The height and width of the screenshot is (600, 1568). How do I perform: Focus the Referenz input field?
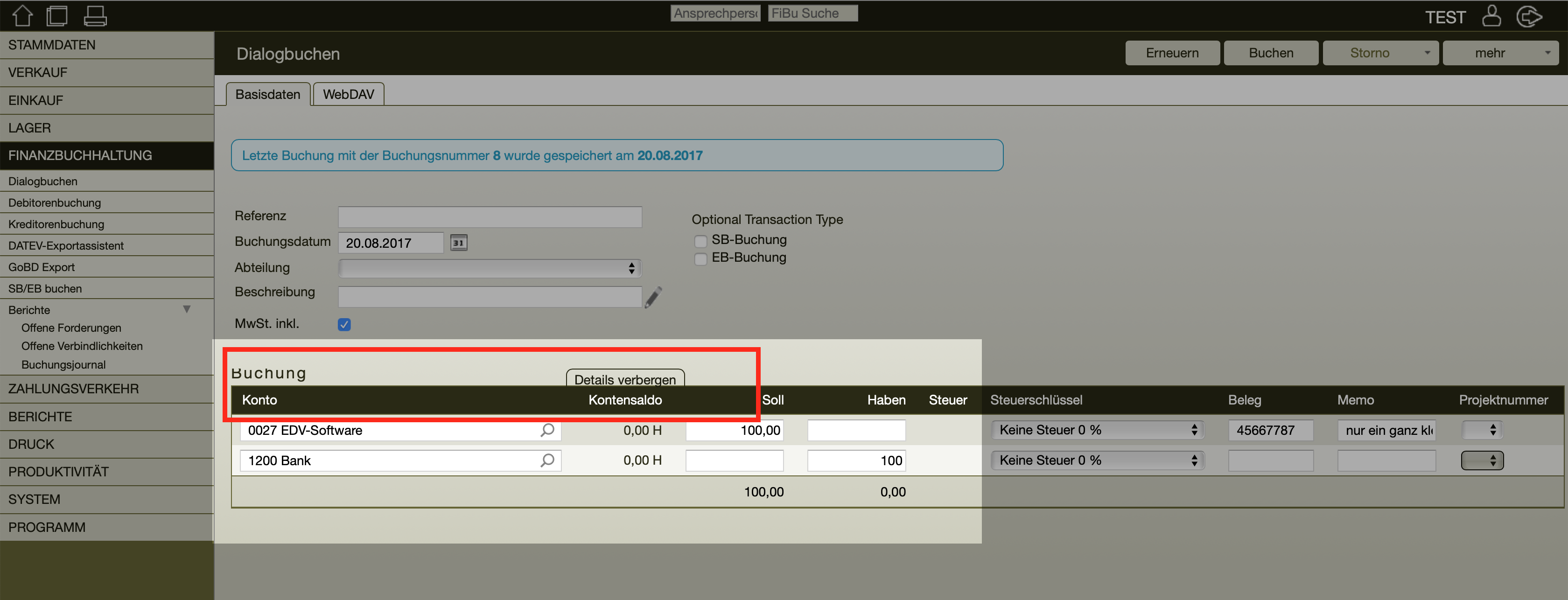click(490, 216)
